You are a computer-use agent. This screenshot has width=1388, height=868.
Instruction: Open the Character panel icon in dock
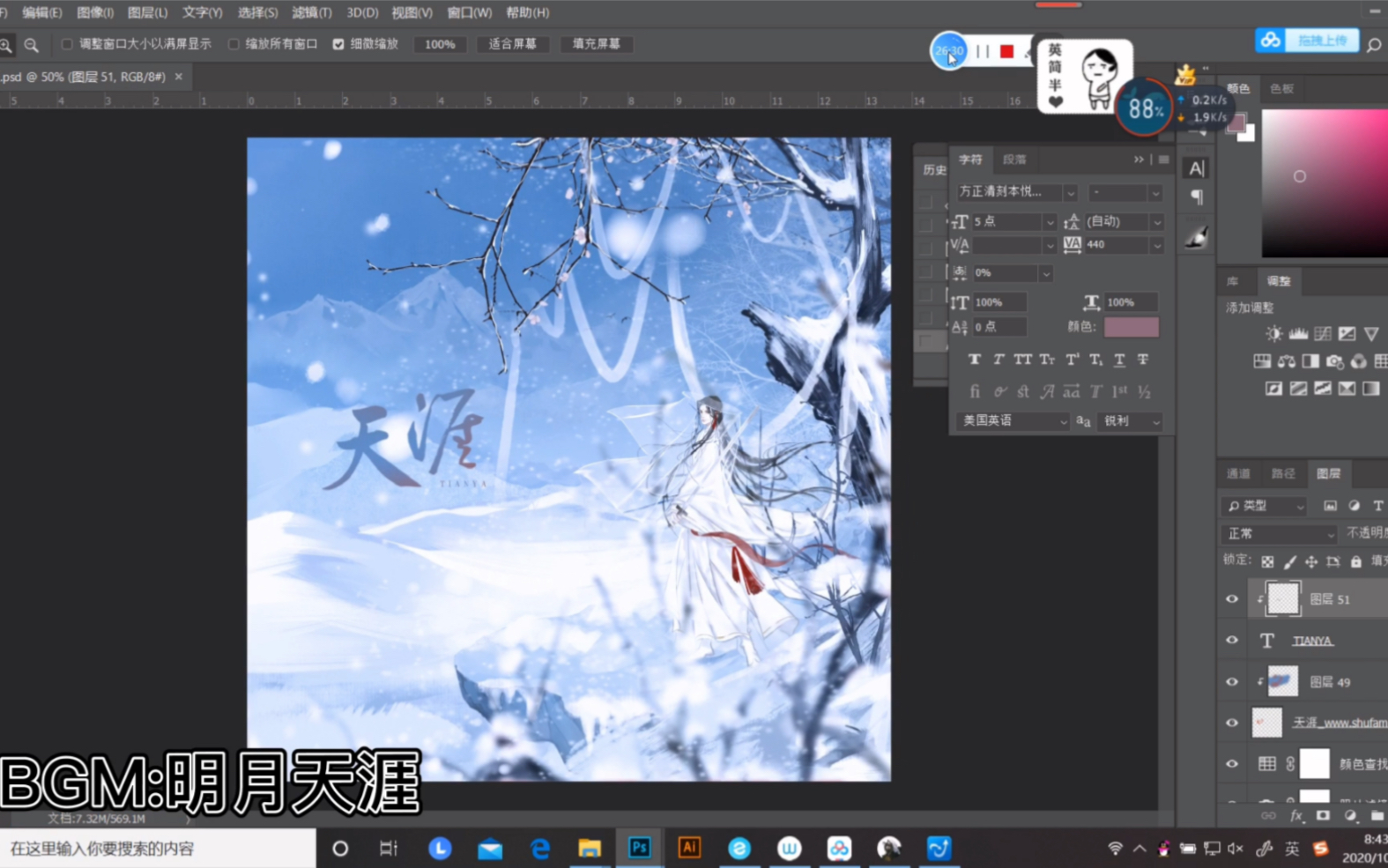(1196, 168)
